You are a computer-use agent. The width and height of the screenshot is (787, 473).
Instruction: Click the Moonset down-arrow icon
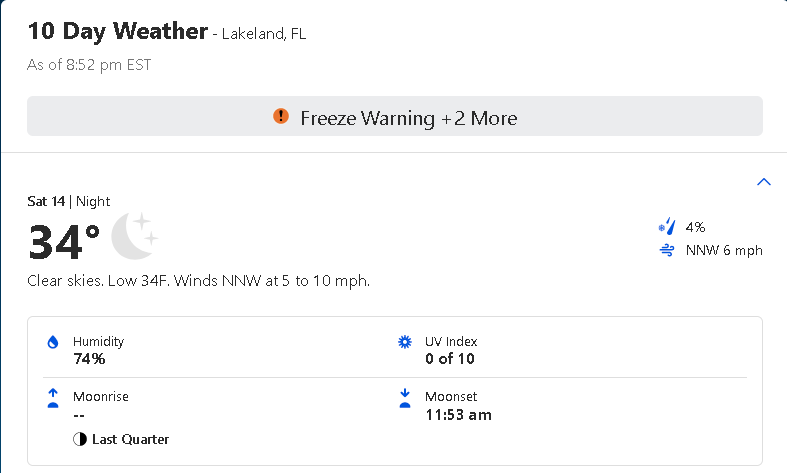click(405, 399)
